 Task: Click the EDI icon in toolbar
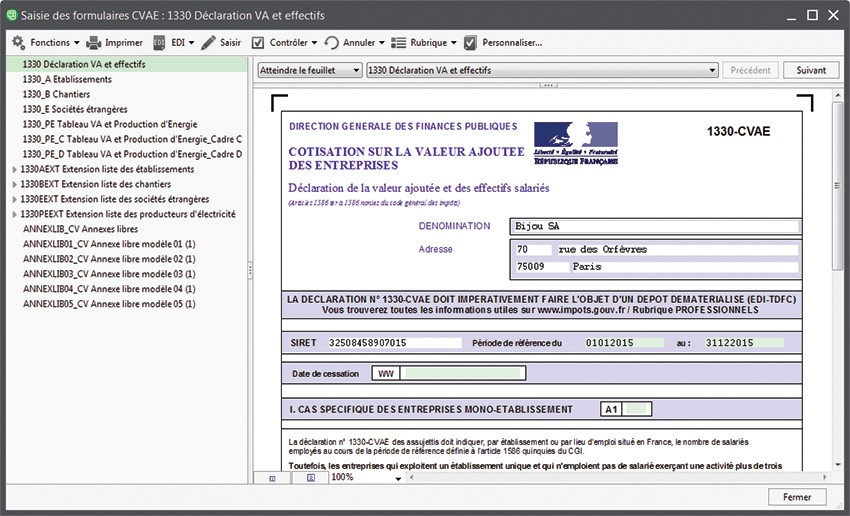160,43
